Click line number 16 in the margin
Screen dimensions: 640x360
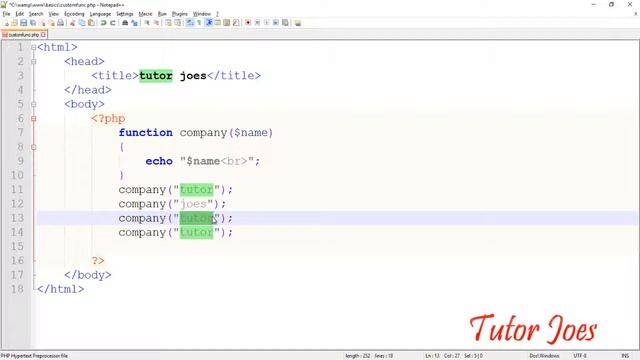pos(17,260)
